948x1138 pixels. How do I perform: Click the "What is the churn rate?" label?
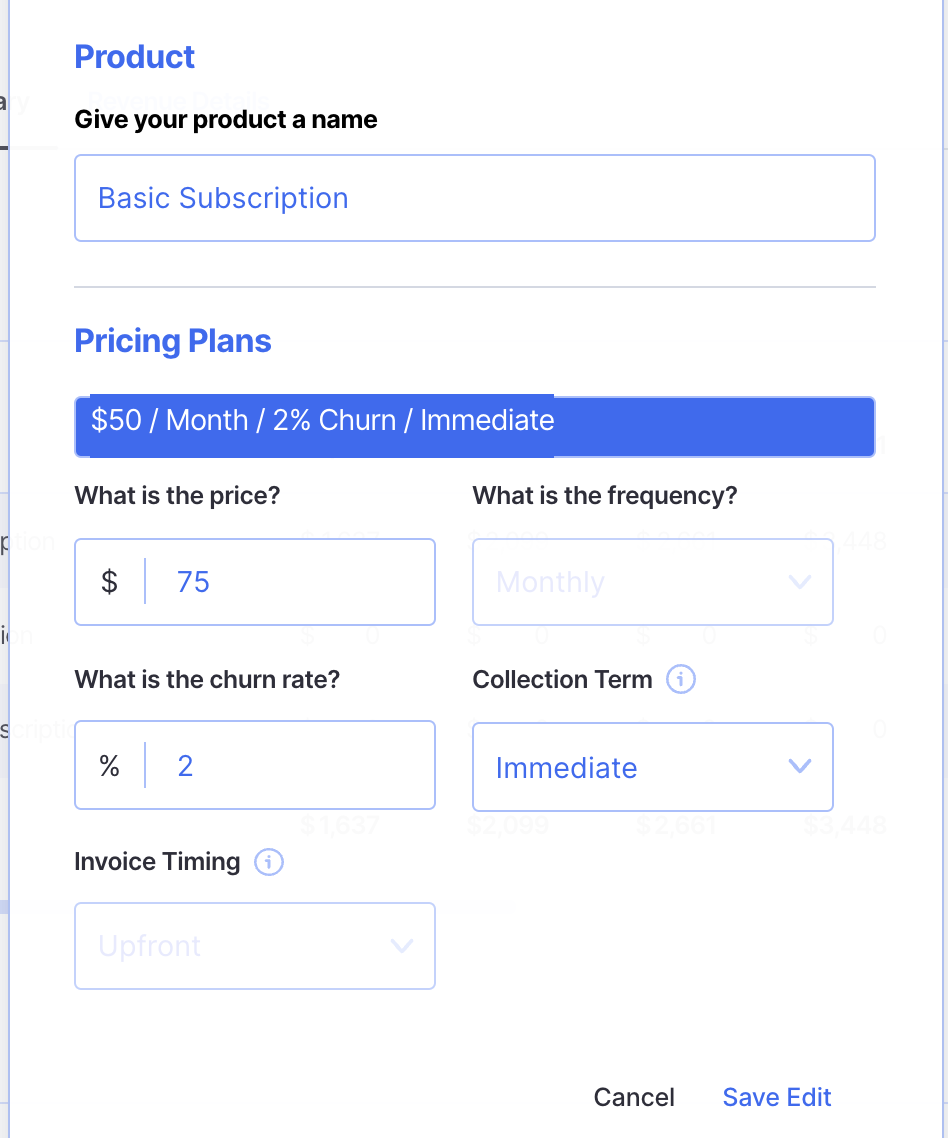click(x=207, y=680)
